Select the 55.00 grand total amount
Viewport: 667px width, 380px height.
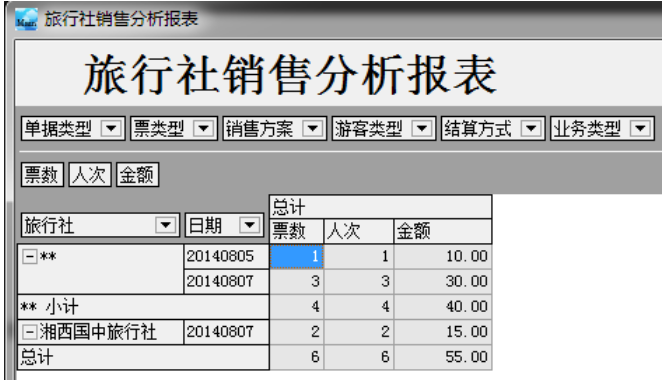pos(443,357)
